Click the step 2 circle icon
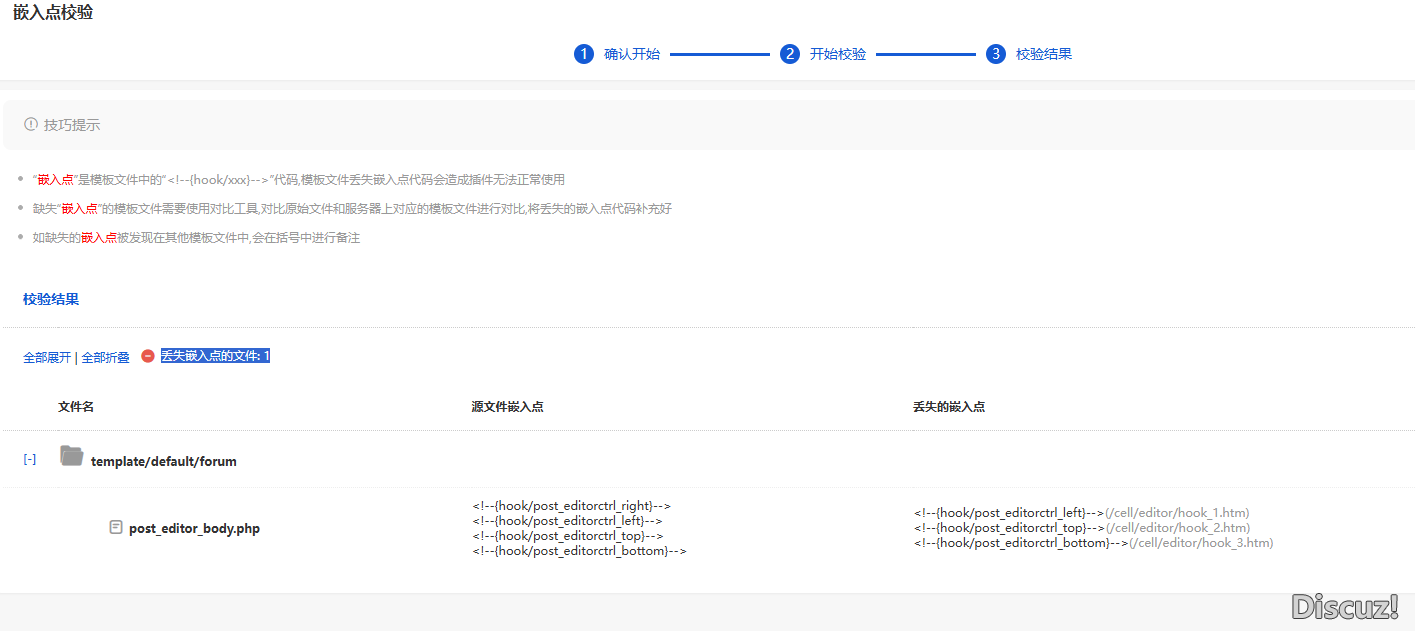 click(x=790, y=54)
